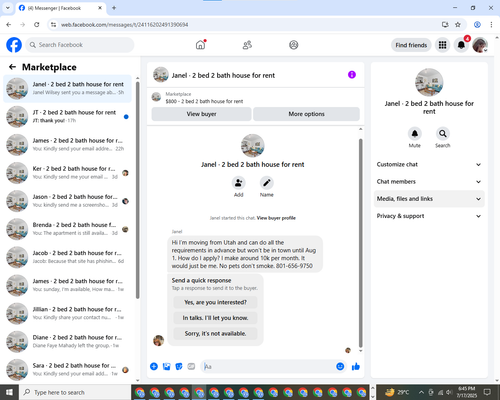Open the Chrome profile icon
This screenshot has height=400, width=500.
click(x=477, y=25)
